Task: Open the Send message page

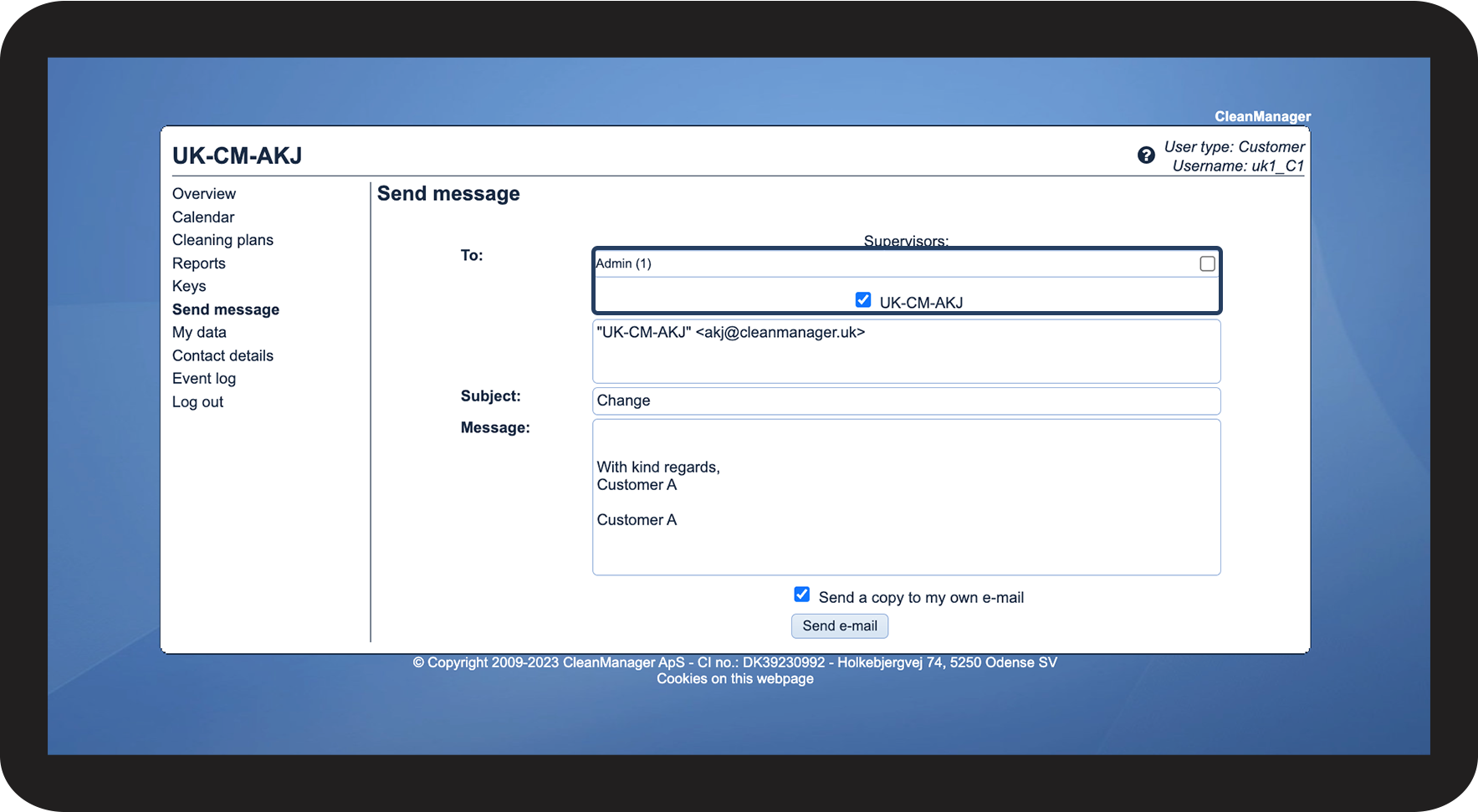Action: coord(226,309)
